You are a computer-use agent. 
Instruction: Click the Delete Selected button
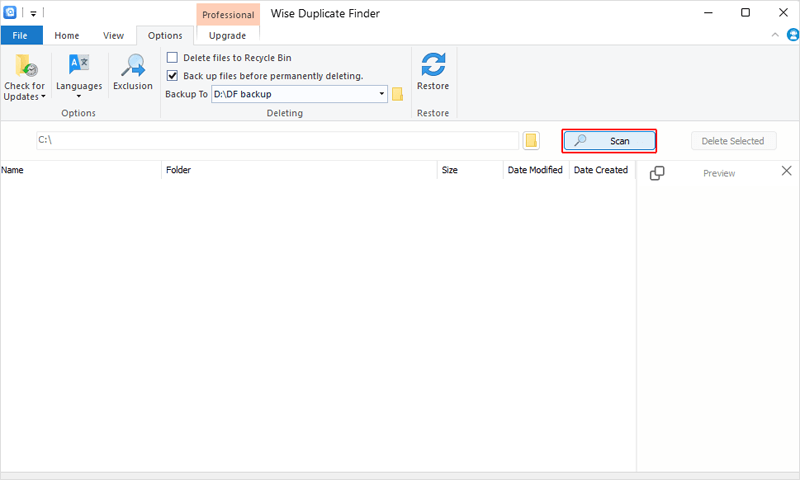(733, 141)
